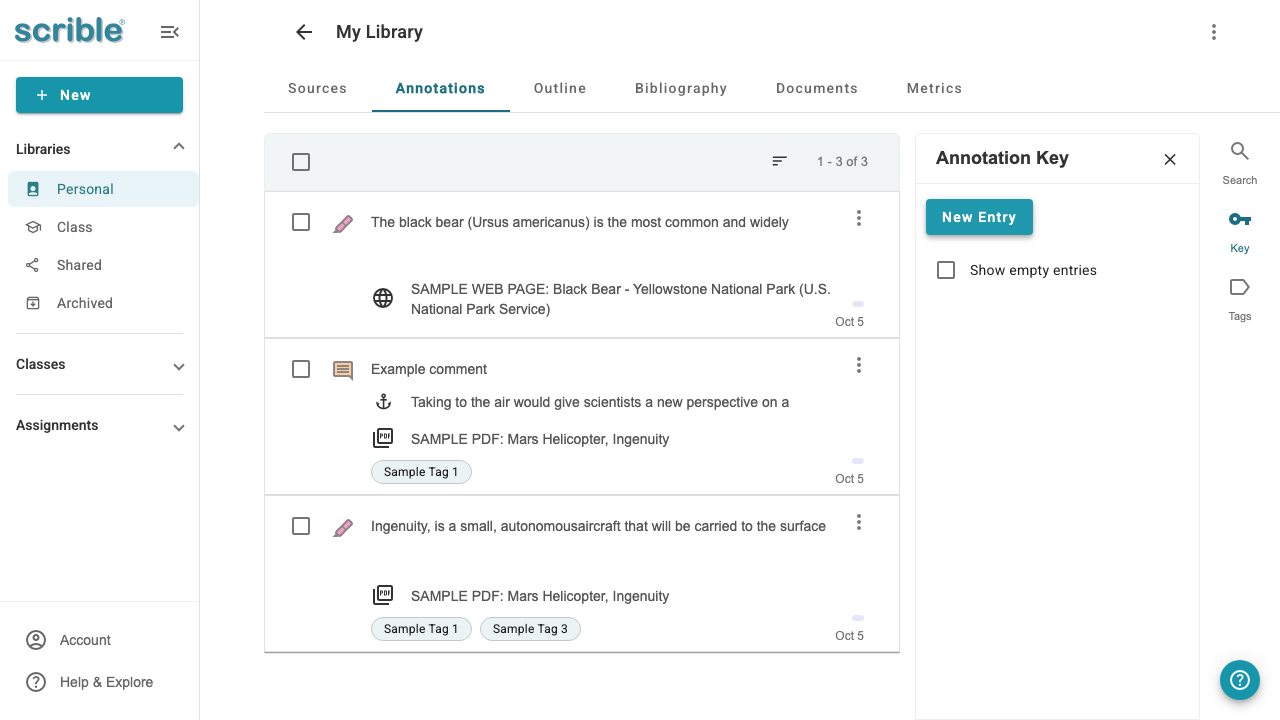Click color marker above Example comment Oct 5

click(858, 461)
